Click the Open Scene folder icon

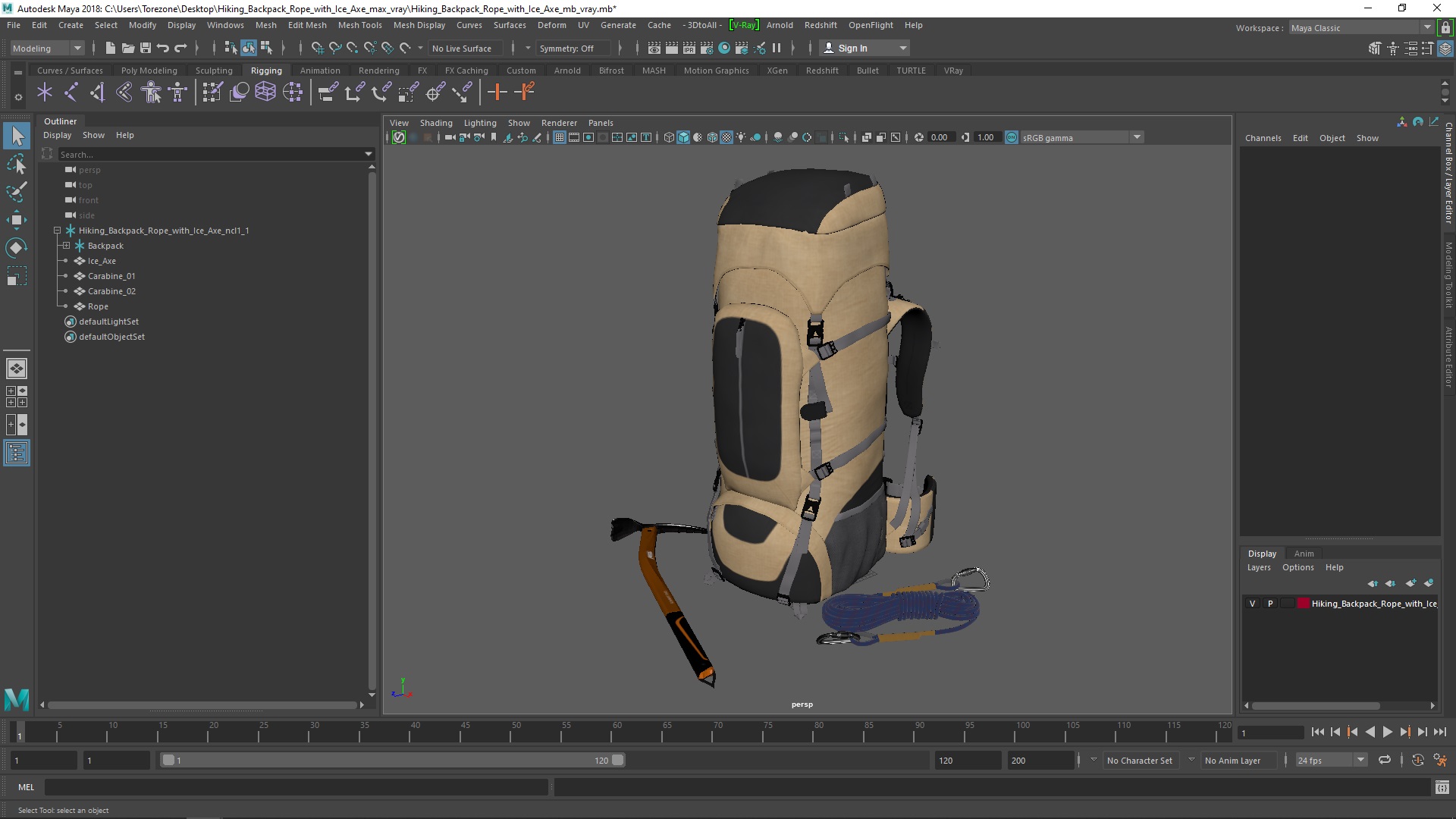point(128,48)
